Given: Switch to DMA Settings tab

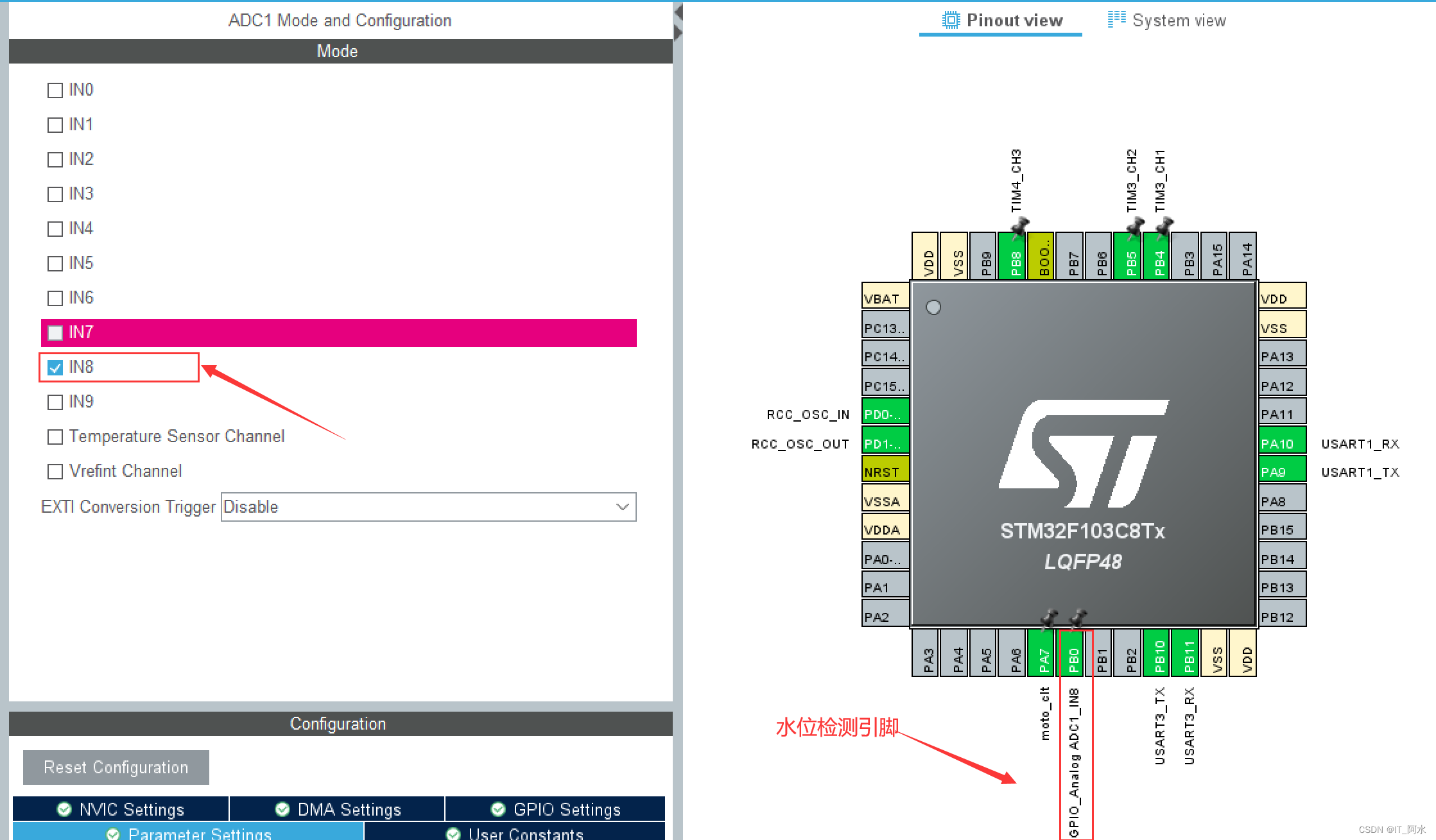Looking at the screenshot, I should [x=337, y=809].
